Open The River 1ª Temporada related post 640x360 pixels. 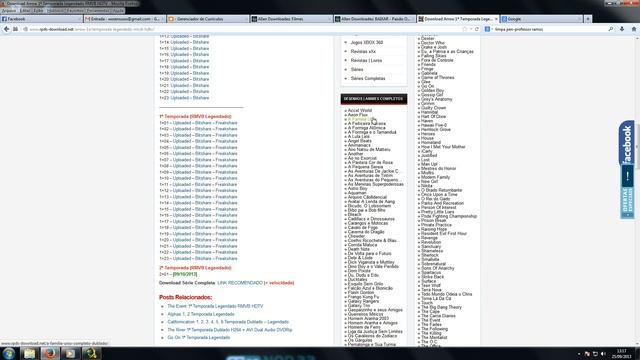[230, 330]
